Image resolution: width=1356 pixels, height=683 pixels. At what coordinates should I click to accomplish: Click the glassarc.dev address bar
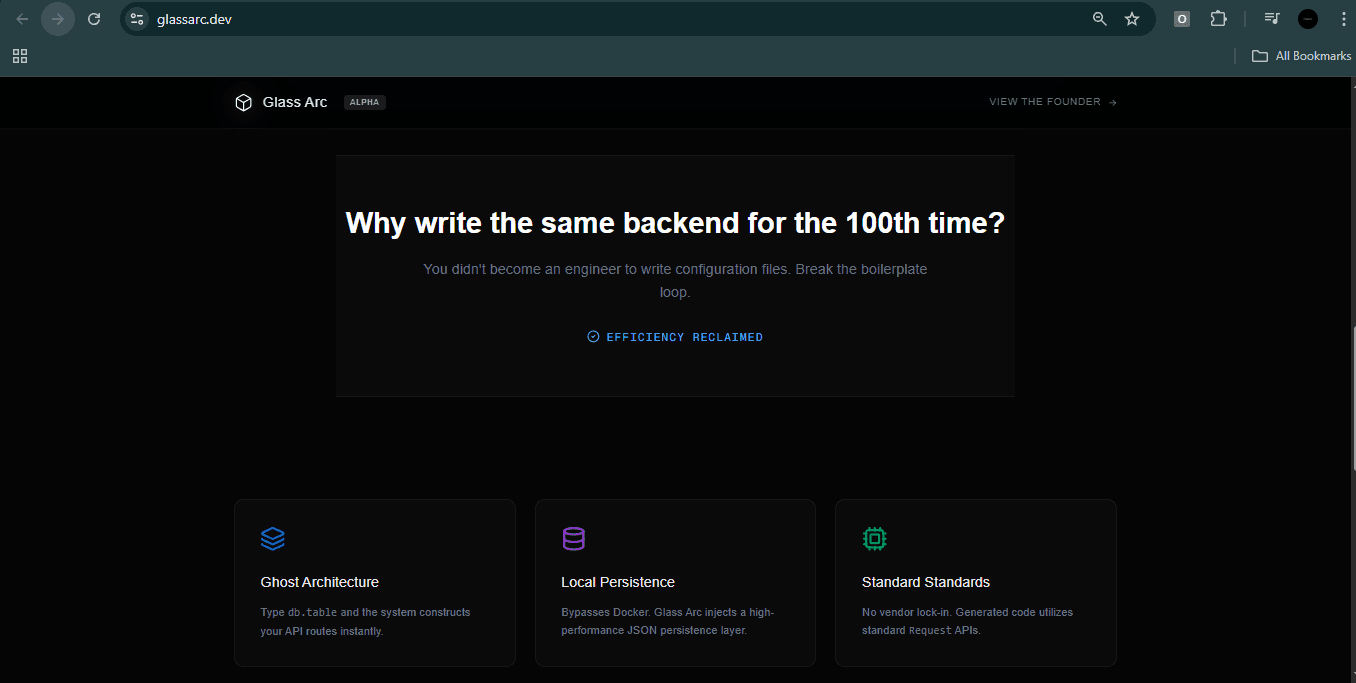(x=600, y=19)
